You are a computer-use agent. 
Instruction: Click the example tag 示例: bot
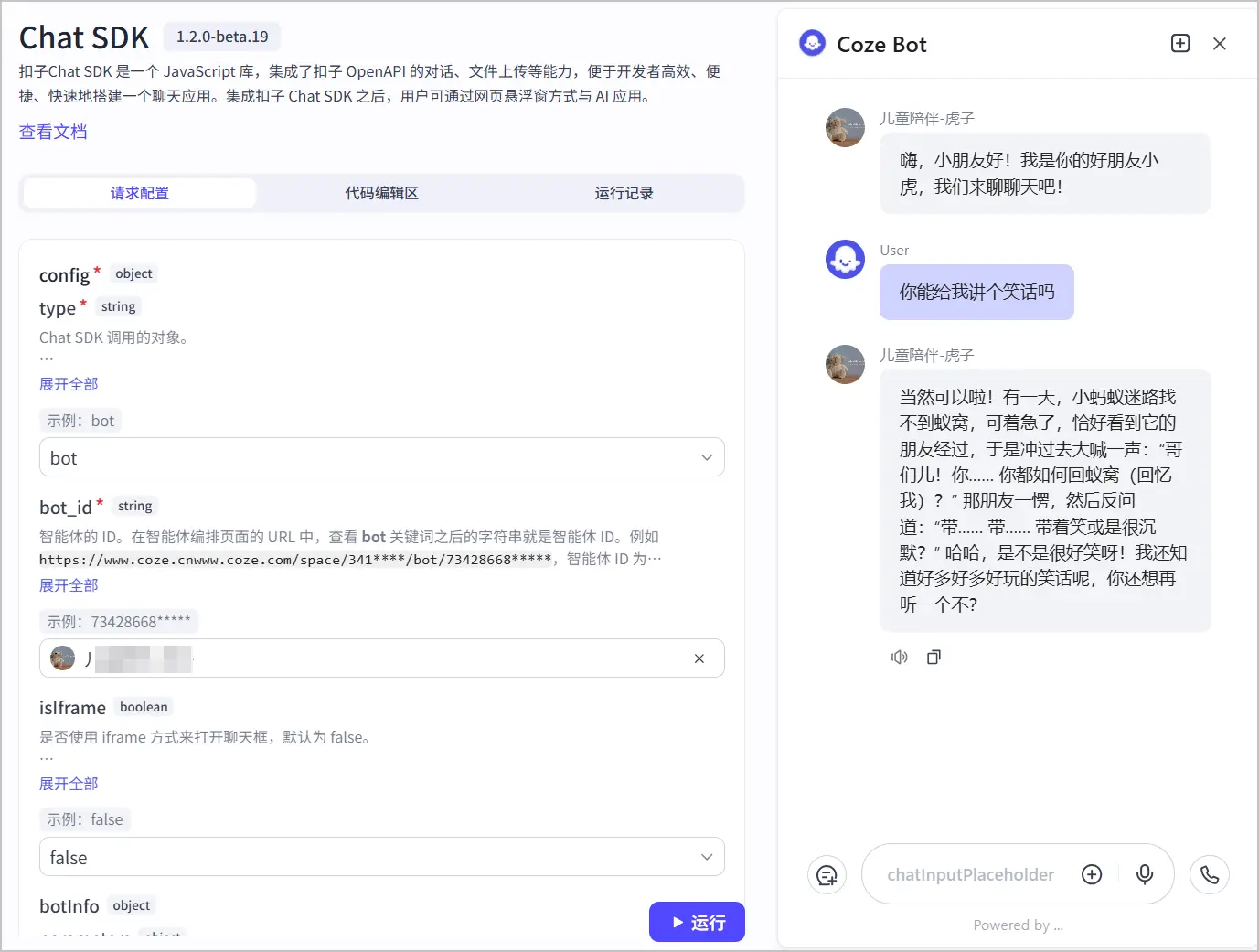(80, 421)
